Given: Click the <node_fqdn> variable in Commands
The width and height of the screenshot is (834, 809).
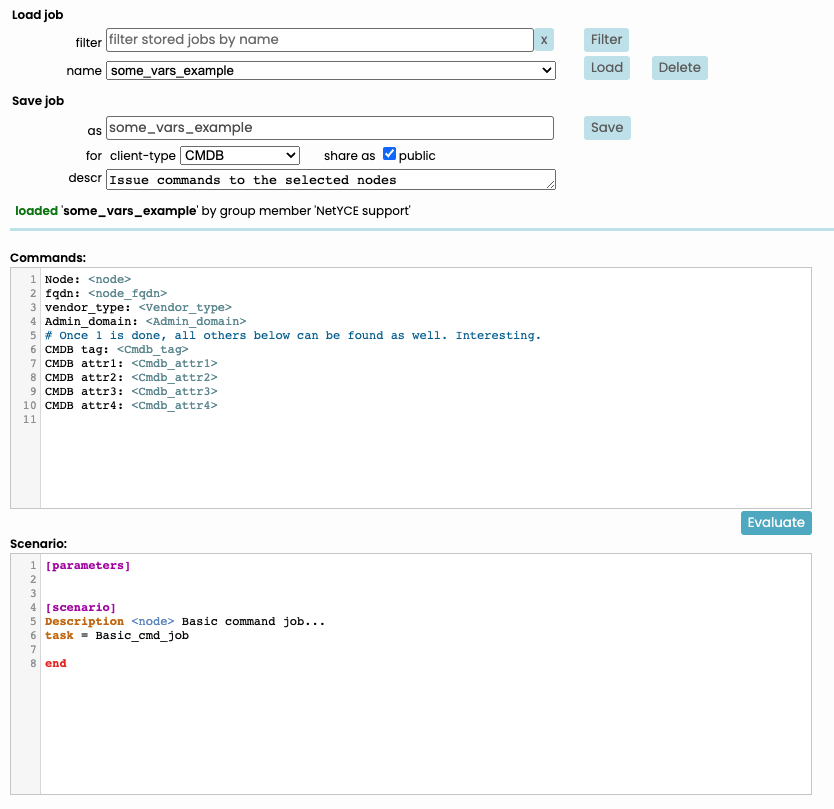Looking at the screenshot, I should coord(127,293).
